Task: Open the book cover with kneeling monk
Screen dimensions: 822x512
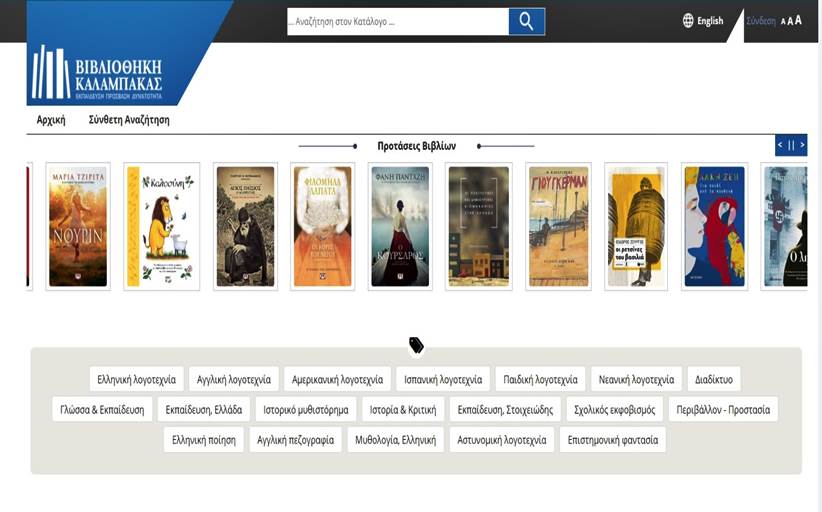Action: point(245,226)
